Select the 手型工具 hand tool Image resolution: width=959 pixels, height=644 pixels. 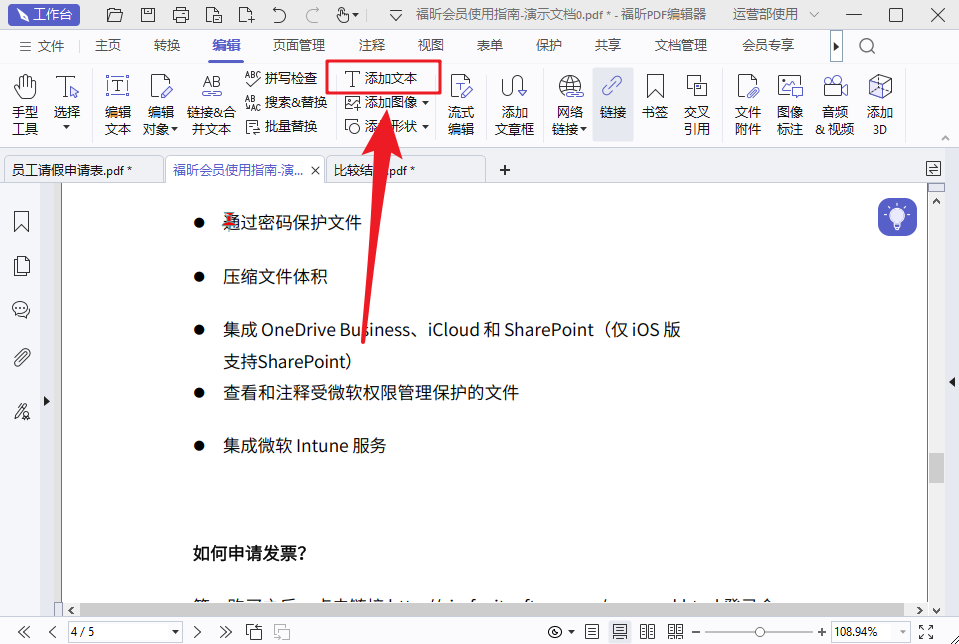pyautogui.click(x=25, y=105)
